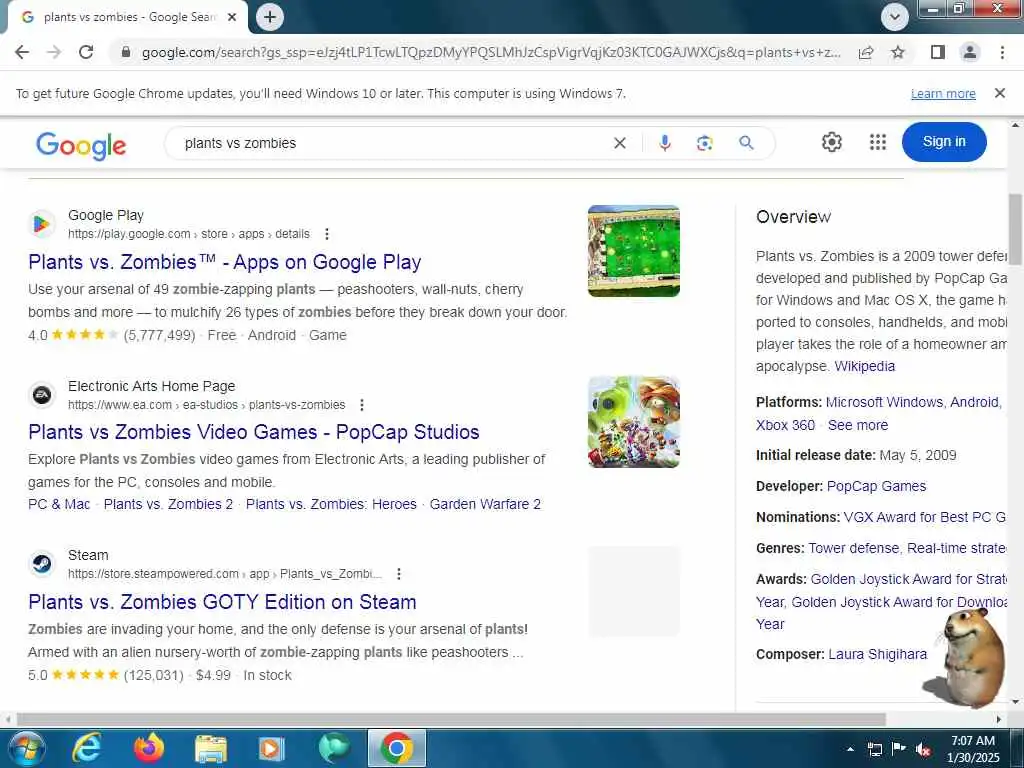
Task: Click the Sign in button
Action: click(944, 142)
